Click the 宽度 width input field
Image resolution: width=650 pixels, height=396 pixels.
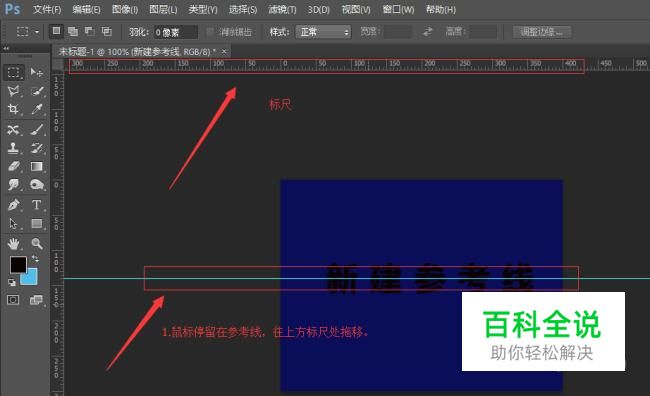(398, 32)
